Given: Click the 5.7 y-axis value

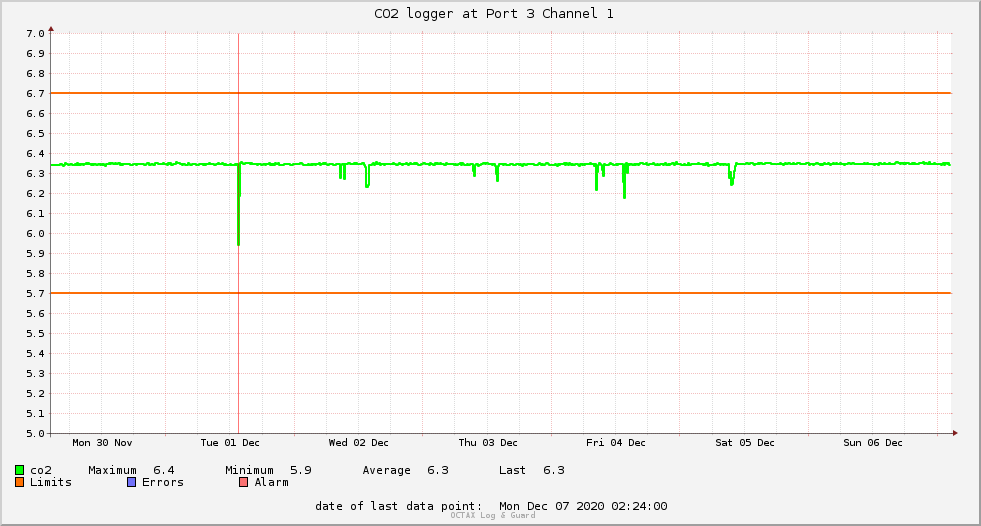Looking at the screenshot, I should [x=35, y=294].
